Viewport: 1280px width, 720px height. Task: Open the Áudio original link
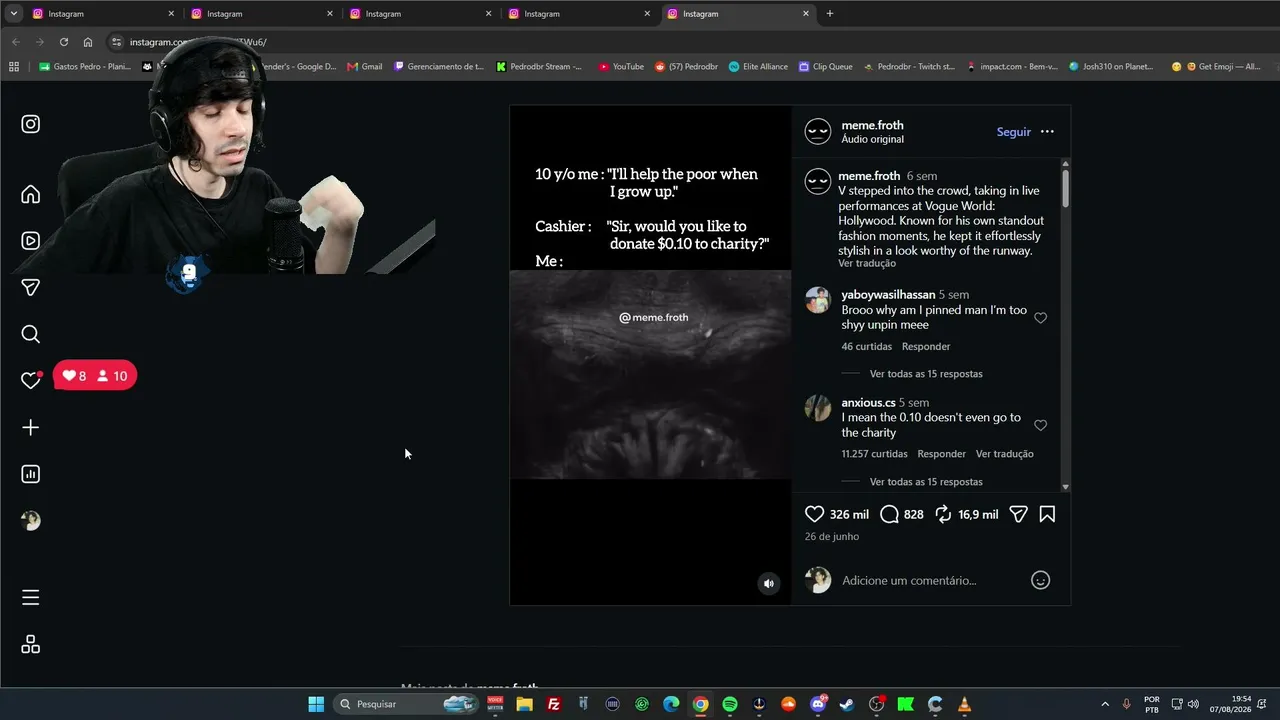pos(872,140)
